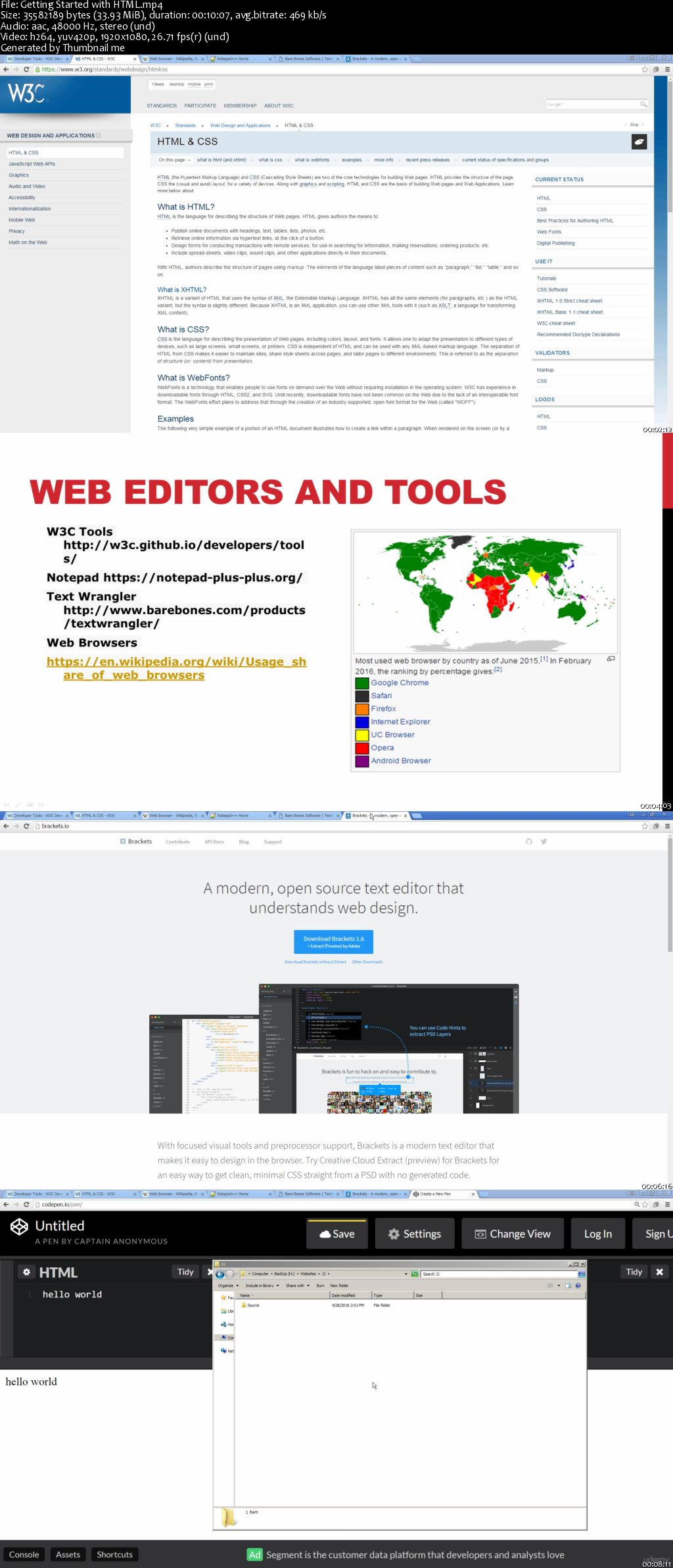Click Websites in the Explorer breadcrumb path
Screen dimensions: 673x1568
pos(308,1274)
